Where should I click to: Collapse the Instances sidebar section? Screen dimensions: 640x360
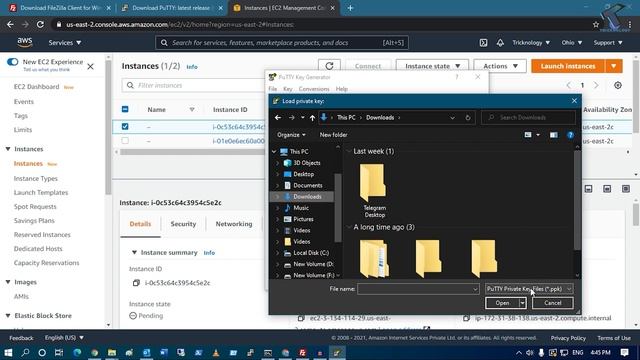tap(8, 149)
